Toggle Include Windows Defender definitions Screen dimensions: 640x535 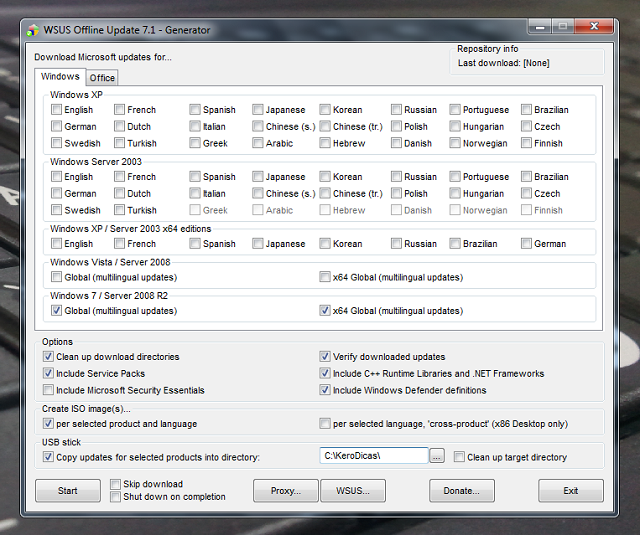(x=325, y=390)
